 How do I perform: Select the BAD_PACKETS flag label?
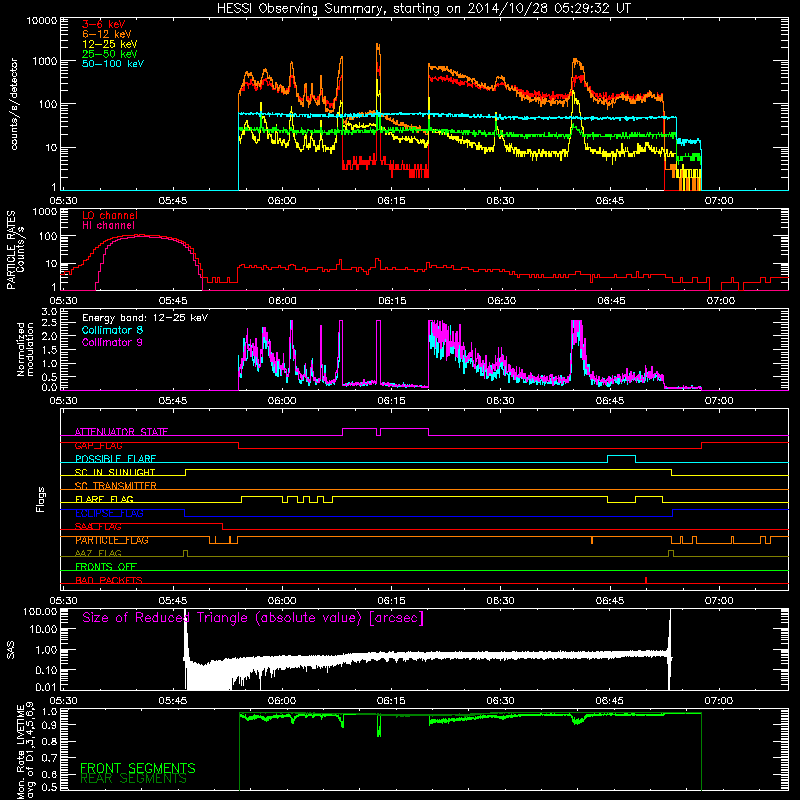(109, 580)
